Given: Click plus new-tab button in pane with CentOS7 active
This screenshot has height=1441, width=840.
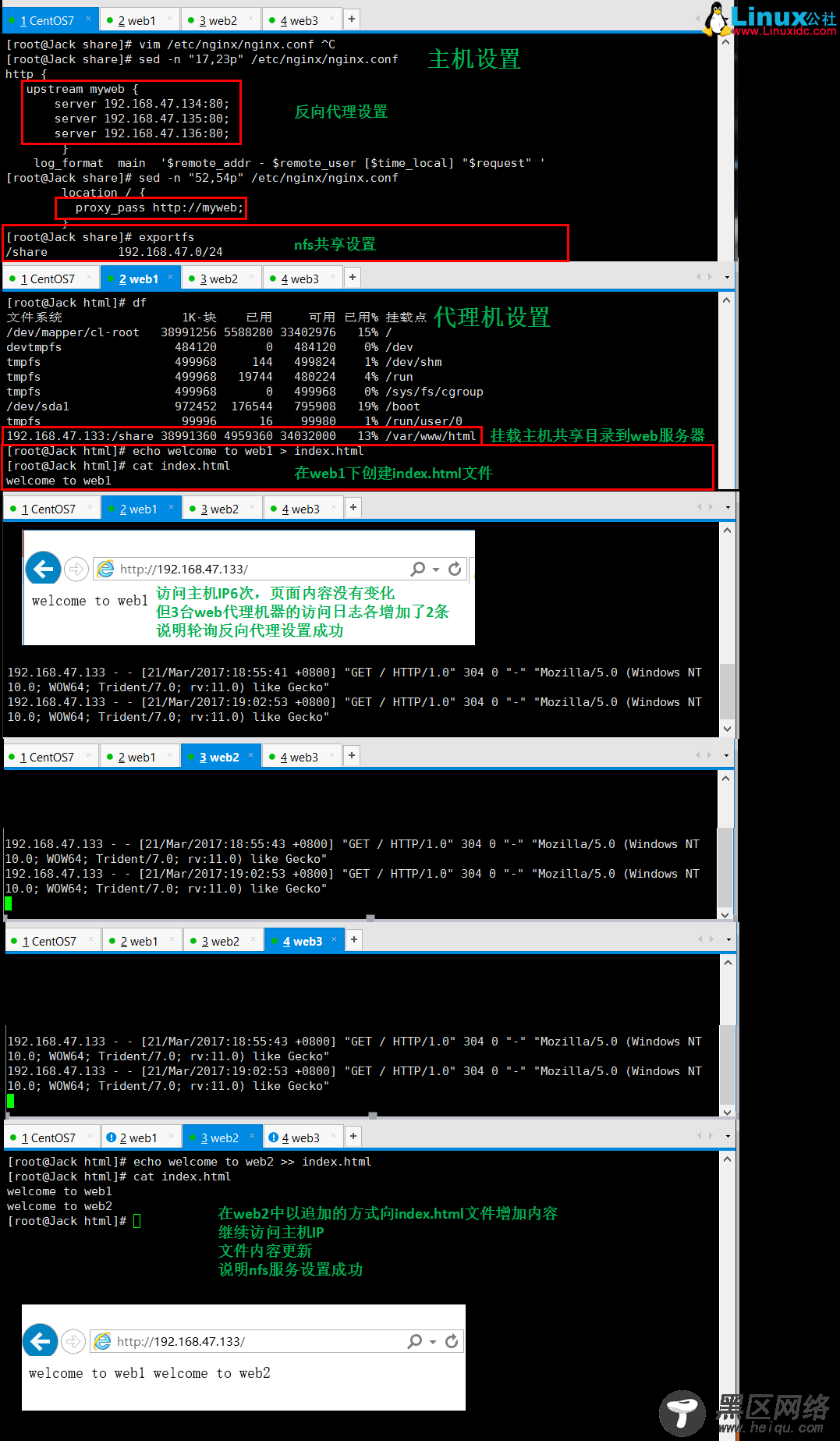Looking at the screenshot, I should click(352, 19).
